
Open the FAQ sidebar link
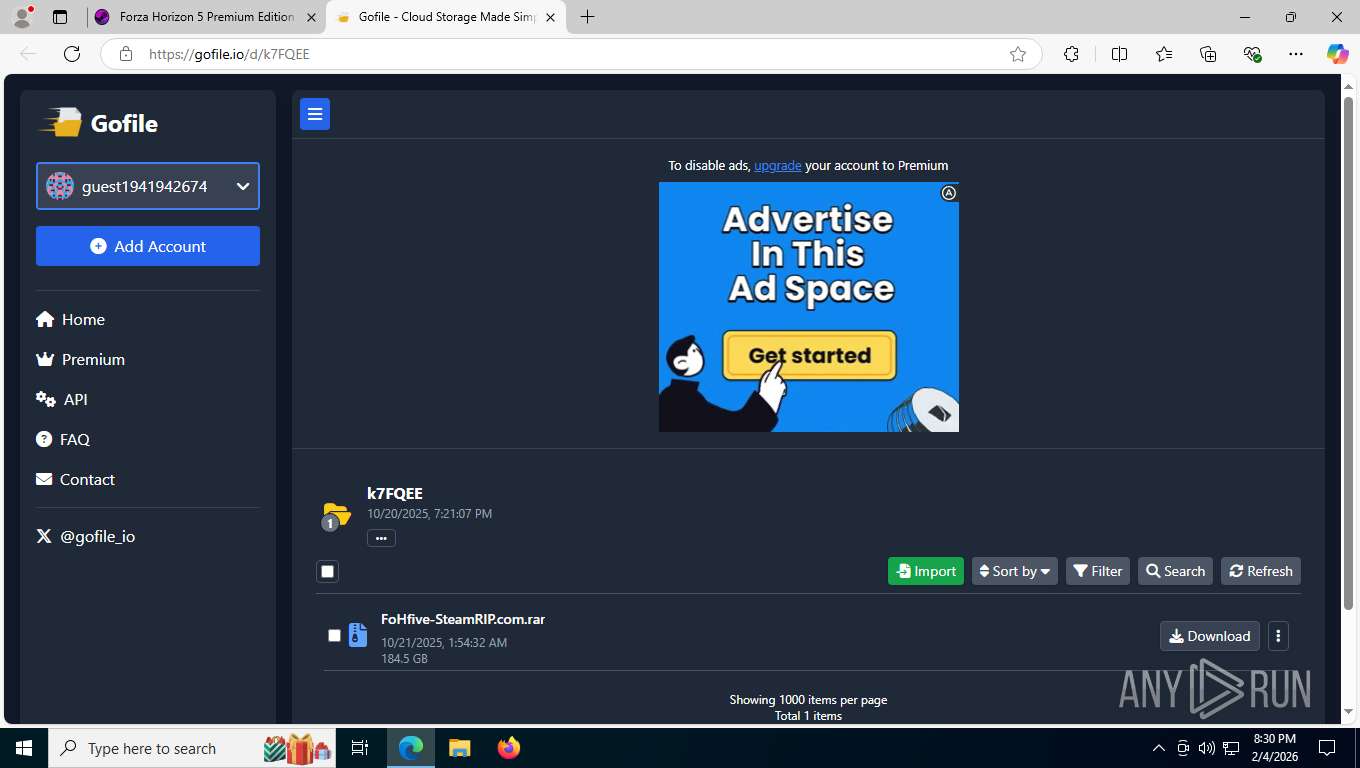point(63,439)
